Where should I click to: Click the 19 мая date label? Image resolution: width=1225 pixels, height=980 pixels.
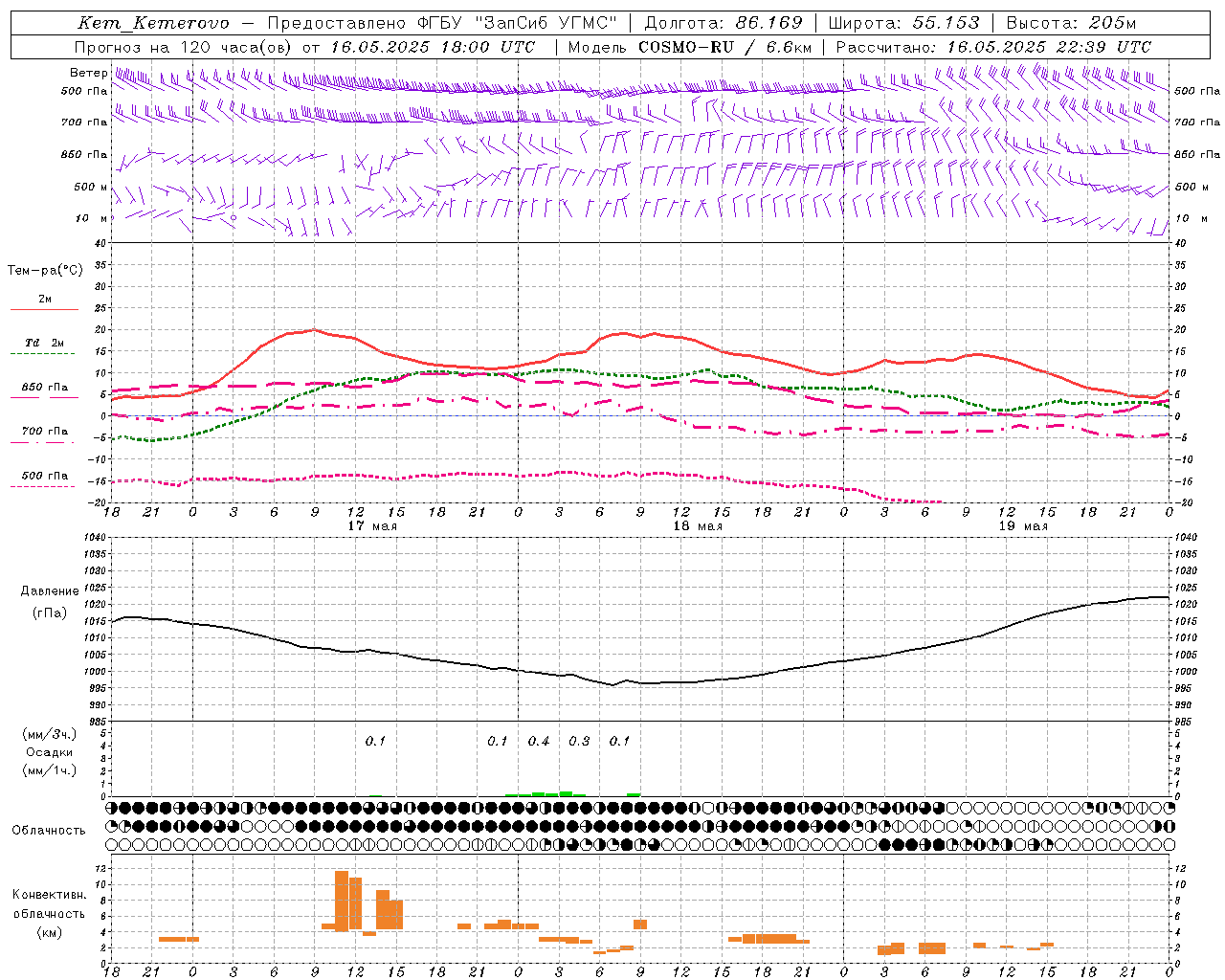click(1022, 526)
